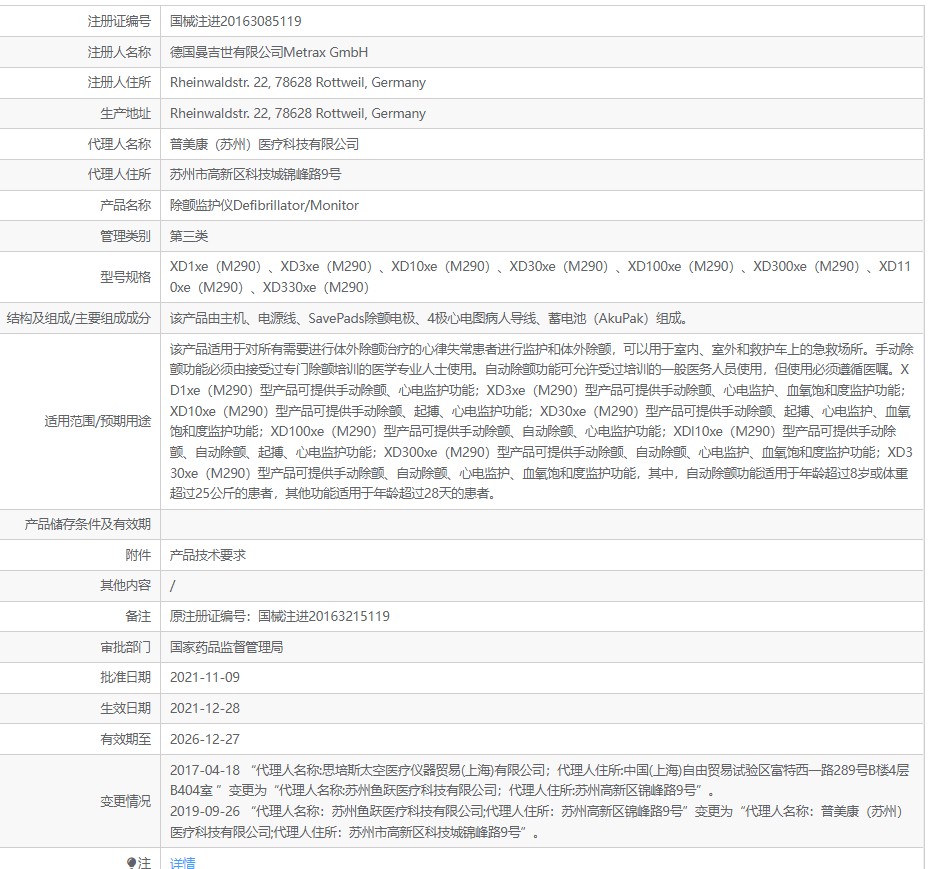
Task: Select product name 除颤监护仪Defibrillator/Monitor
Action: click(x=264, y=205)
